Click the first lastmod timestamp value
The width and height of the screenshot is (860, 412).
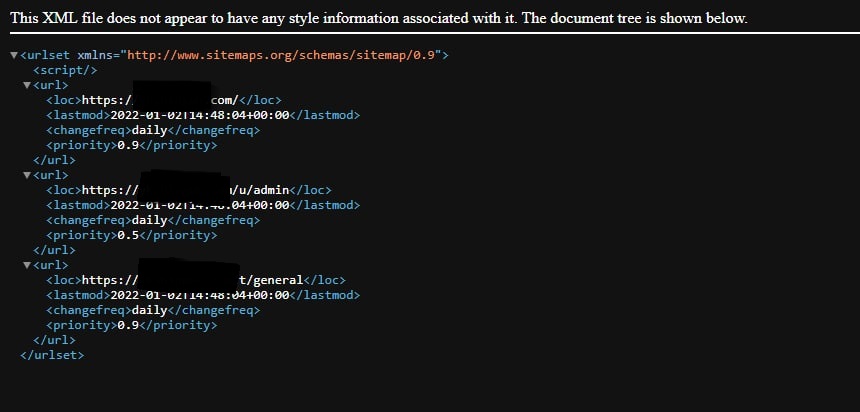point(200,115)
